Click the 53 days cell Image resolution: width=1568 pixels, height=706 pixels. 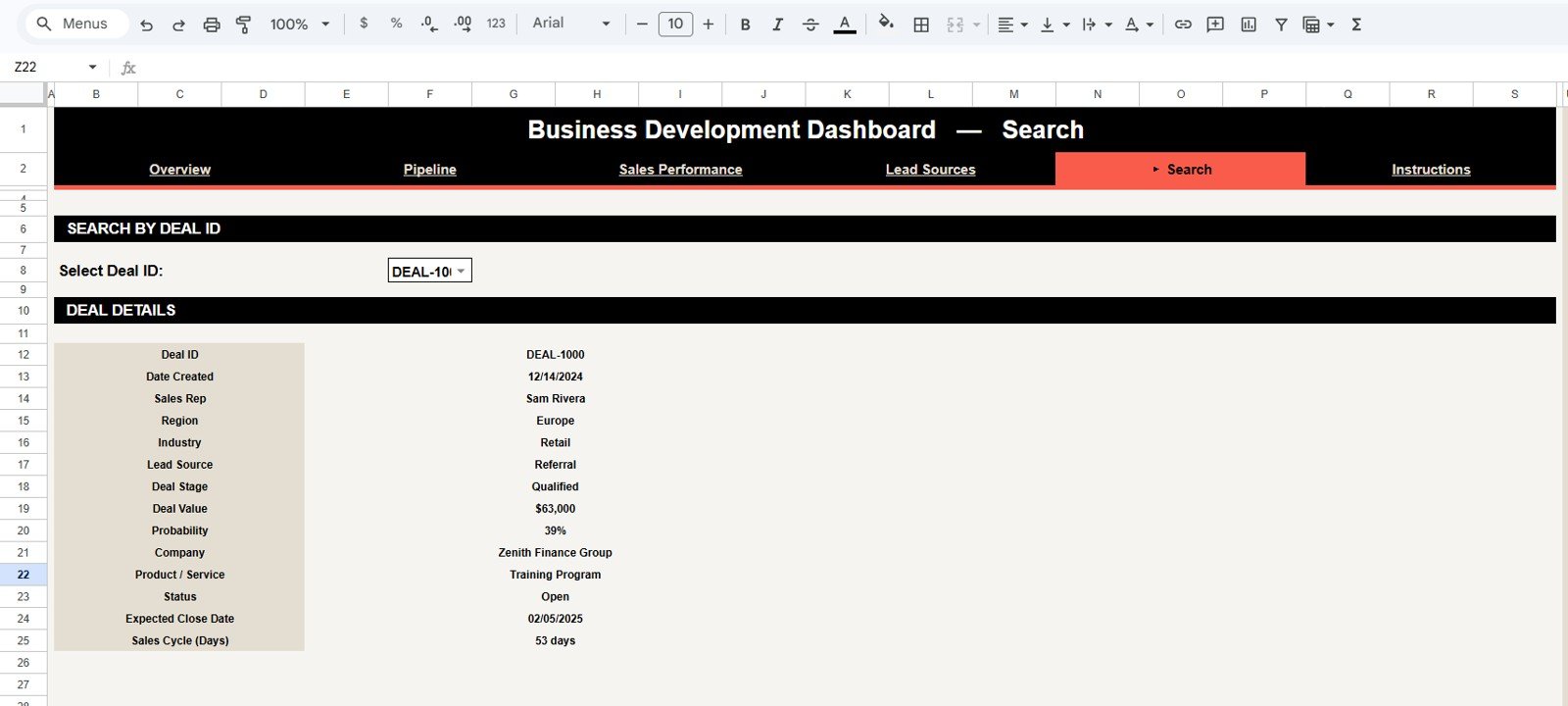click(x=556, y=640)
